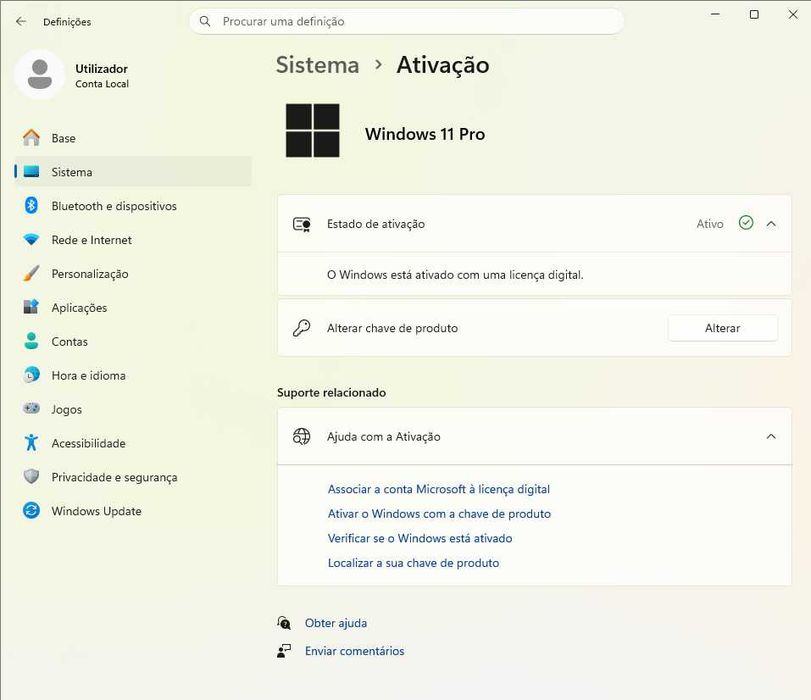
Task: Go to Sistema in the breadcrumb
Action: click(x=317, y=65)
